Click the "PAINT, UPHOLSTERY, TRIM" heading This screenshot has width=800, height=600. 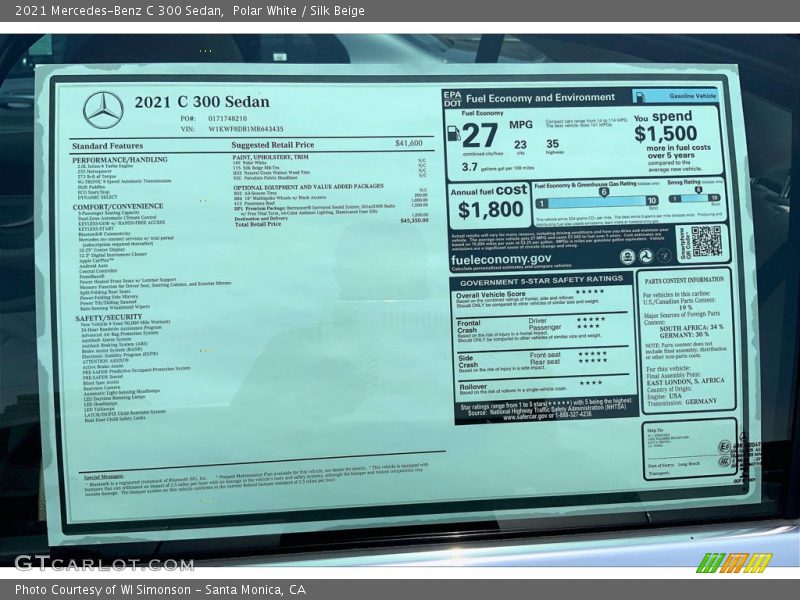(x=270, y=157)
